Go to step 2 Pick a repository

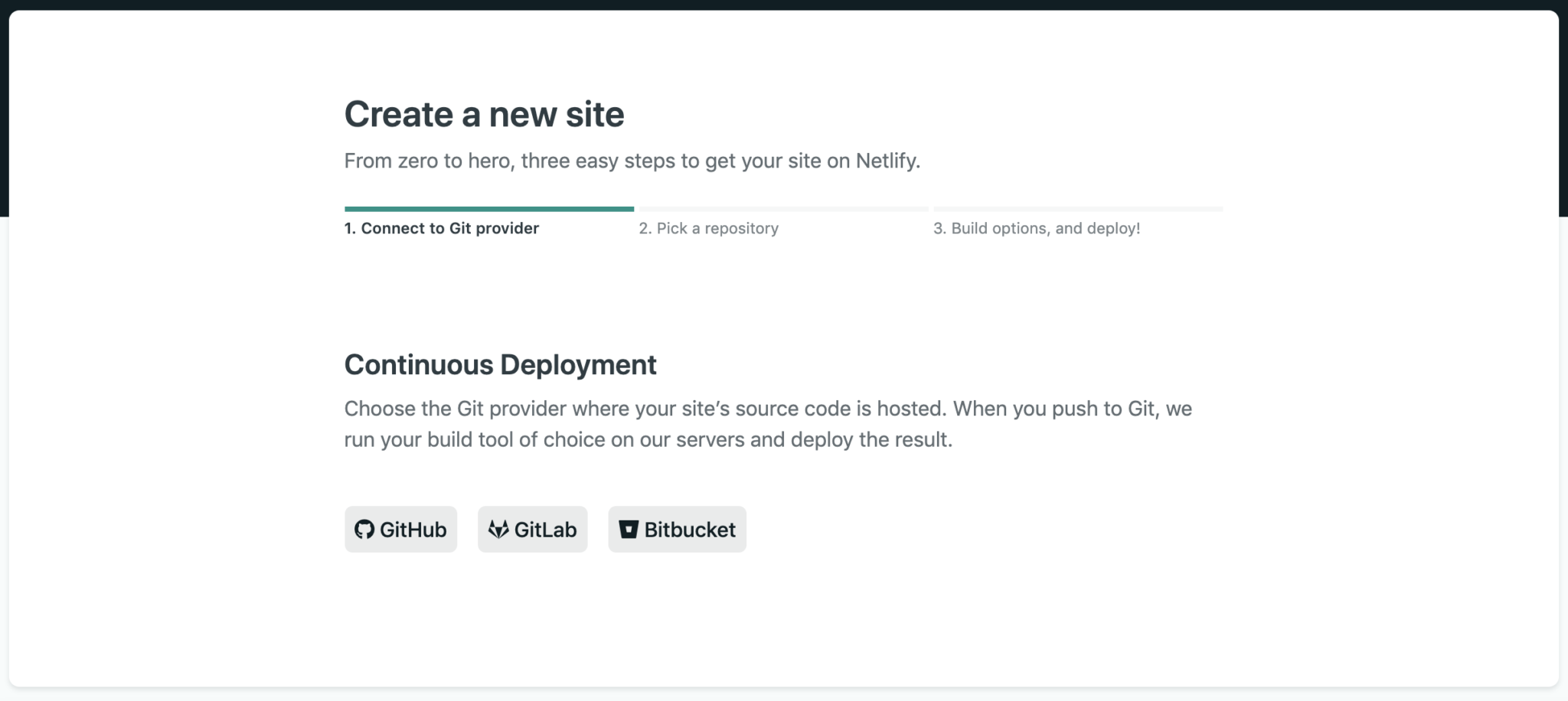(x=708, y=228)
